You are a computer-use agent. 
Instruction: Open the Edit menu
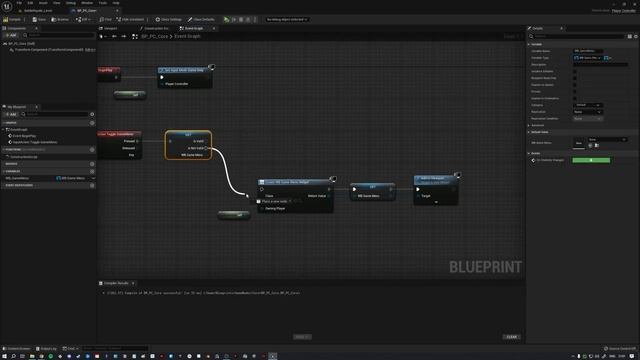pyautogui.click(x=30, y=3)
